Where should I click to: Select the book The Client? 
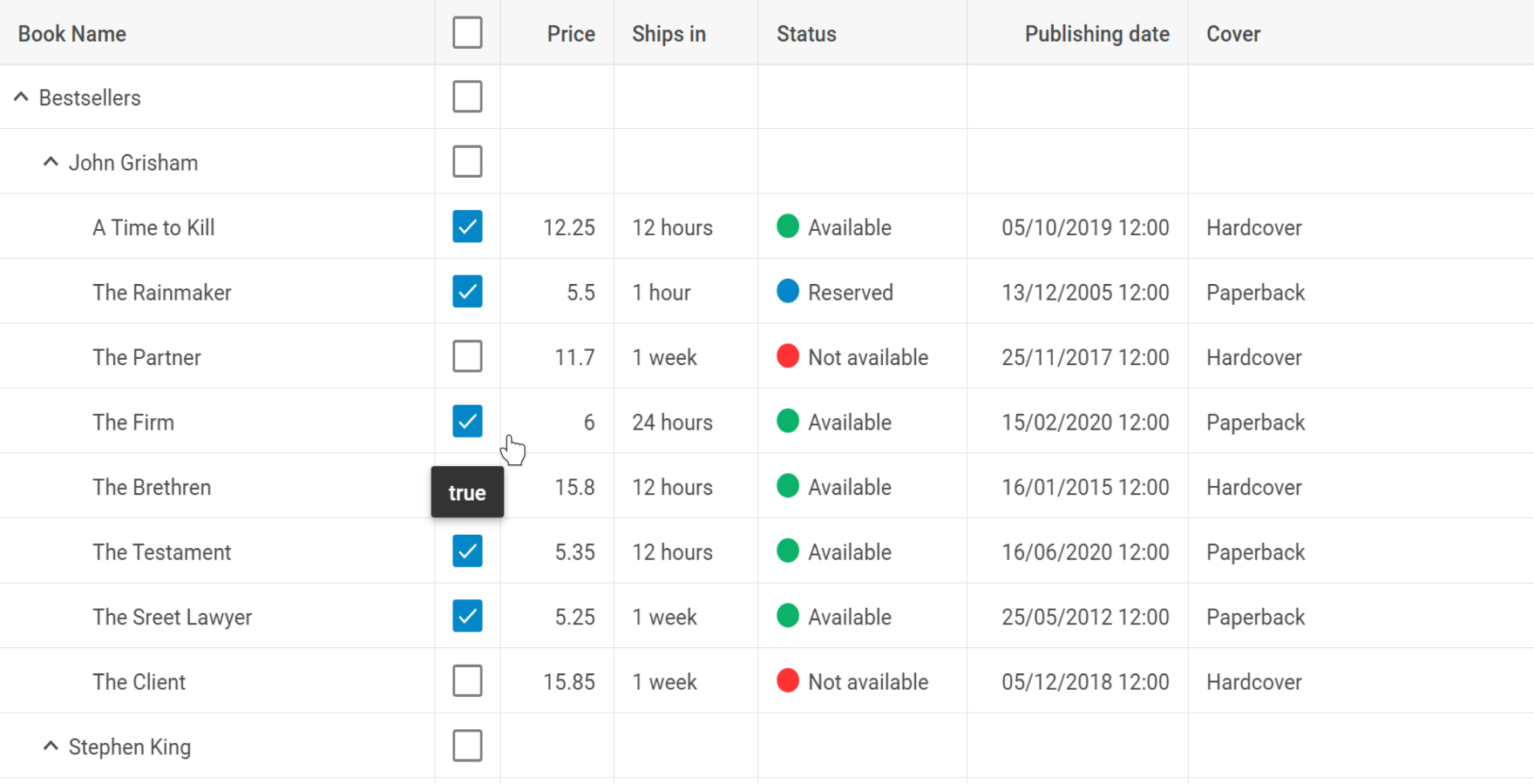click(139, 682)
